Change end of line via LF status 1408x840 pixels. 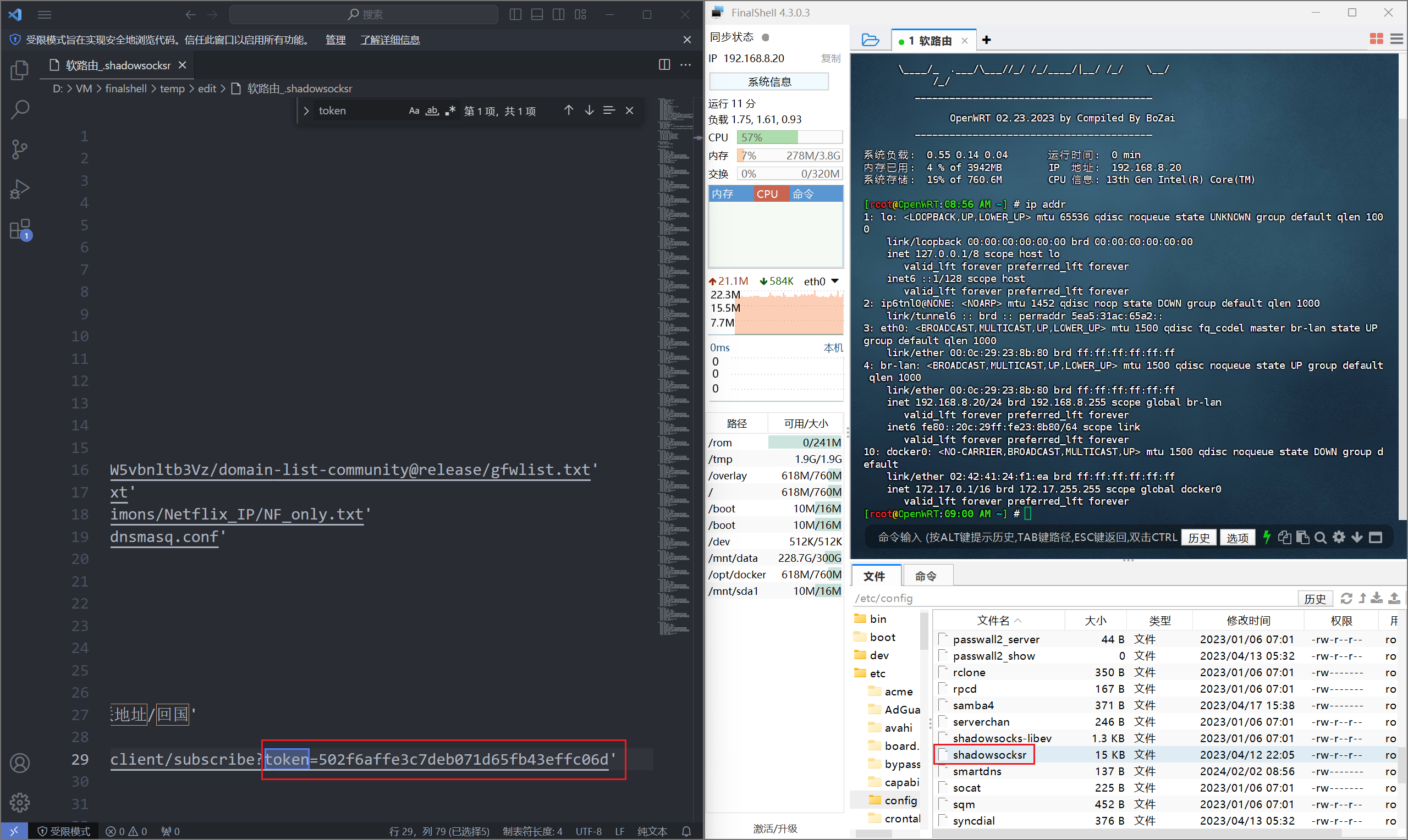tap(619, 831)
